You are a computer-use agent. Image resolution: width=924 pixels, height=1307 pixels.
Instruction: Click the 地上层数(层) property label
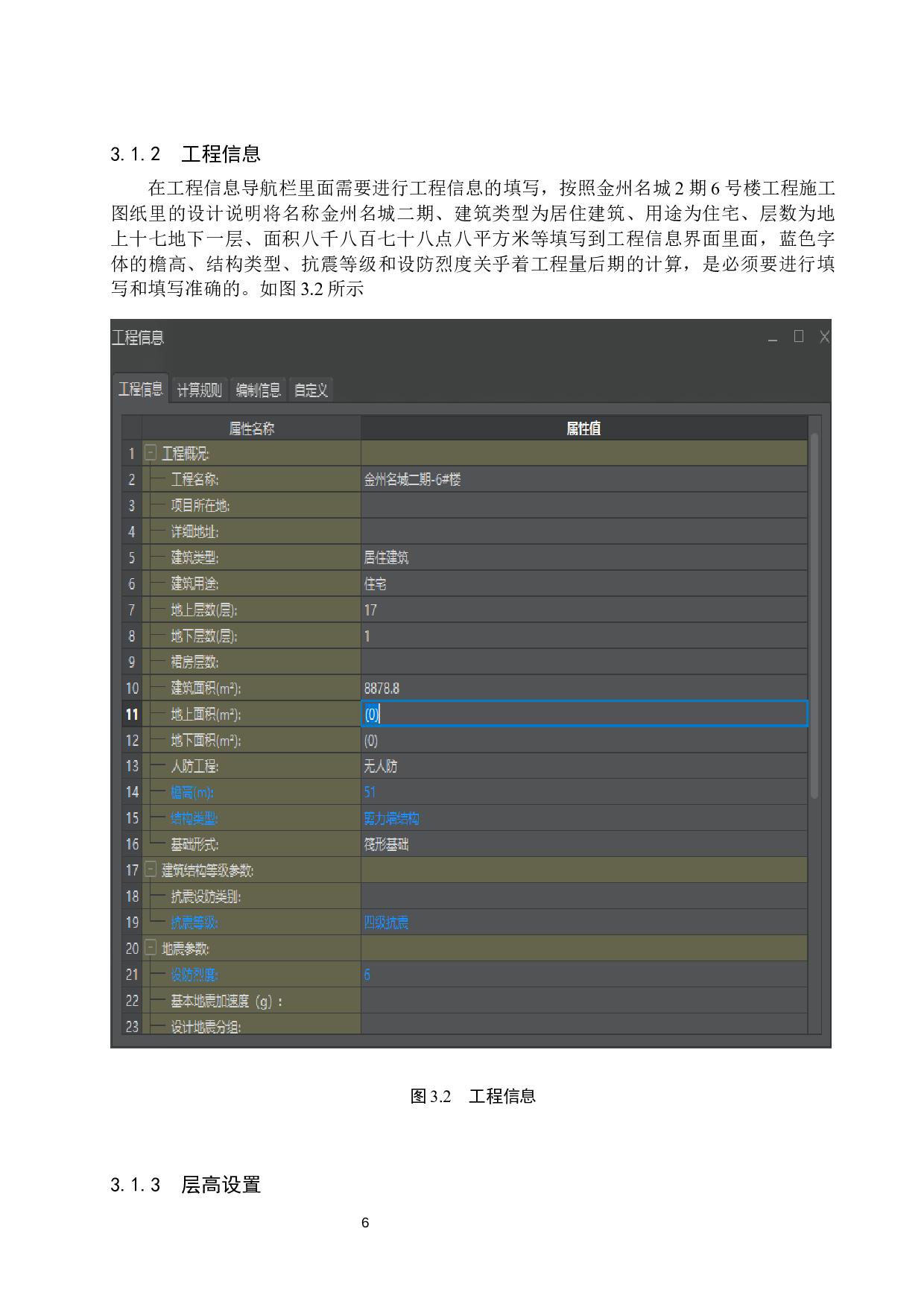pyautogui.click(x=204, y=610)
